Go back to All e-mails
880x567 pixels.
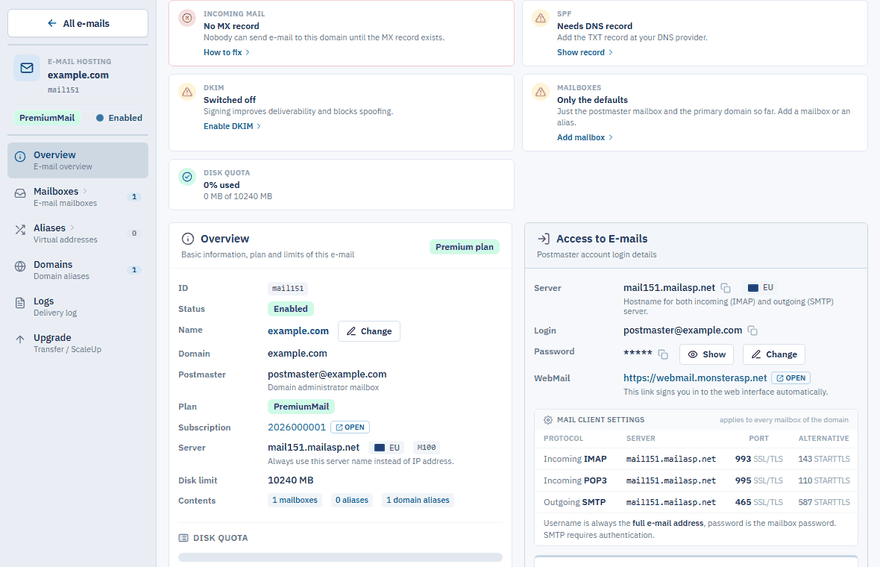click(x=77, y=24)
